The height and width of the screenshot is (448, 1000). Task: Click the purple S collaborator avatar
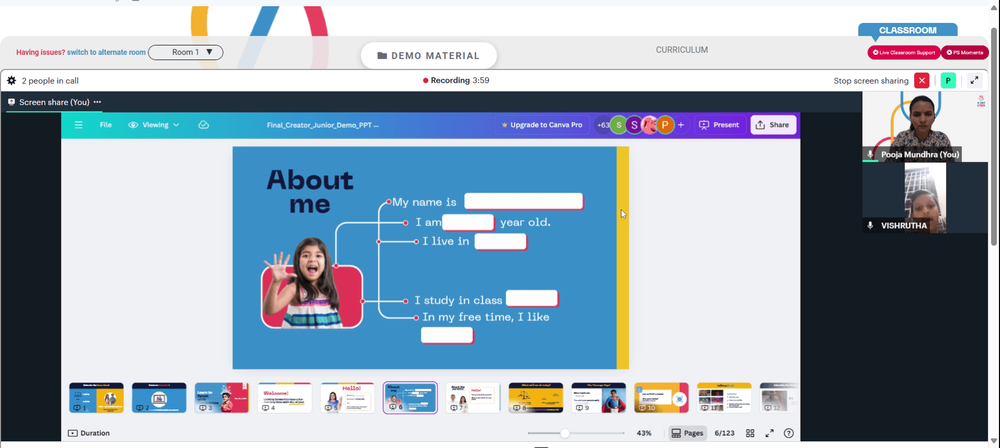634,125
